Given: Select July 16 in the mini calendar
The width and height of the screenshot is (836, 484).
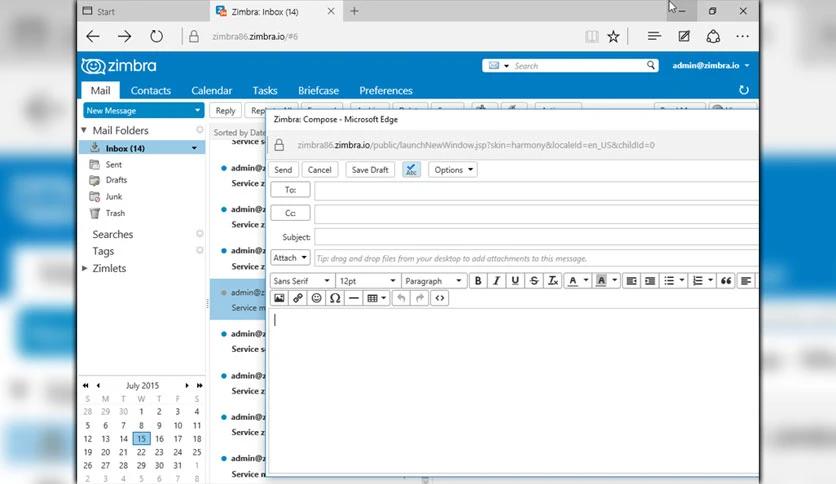Looking at the screenshot, I should click(159, 439).
